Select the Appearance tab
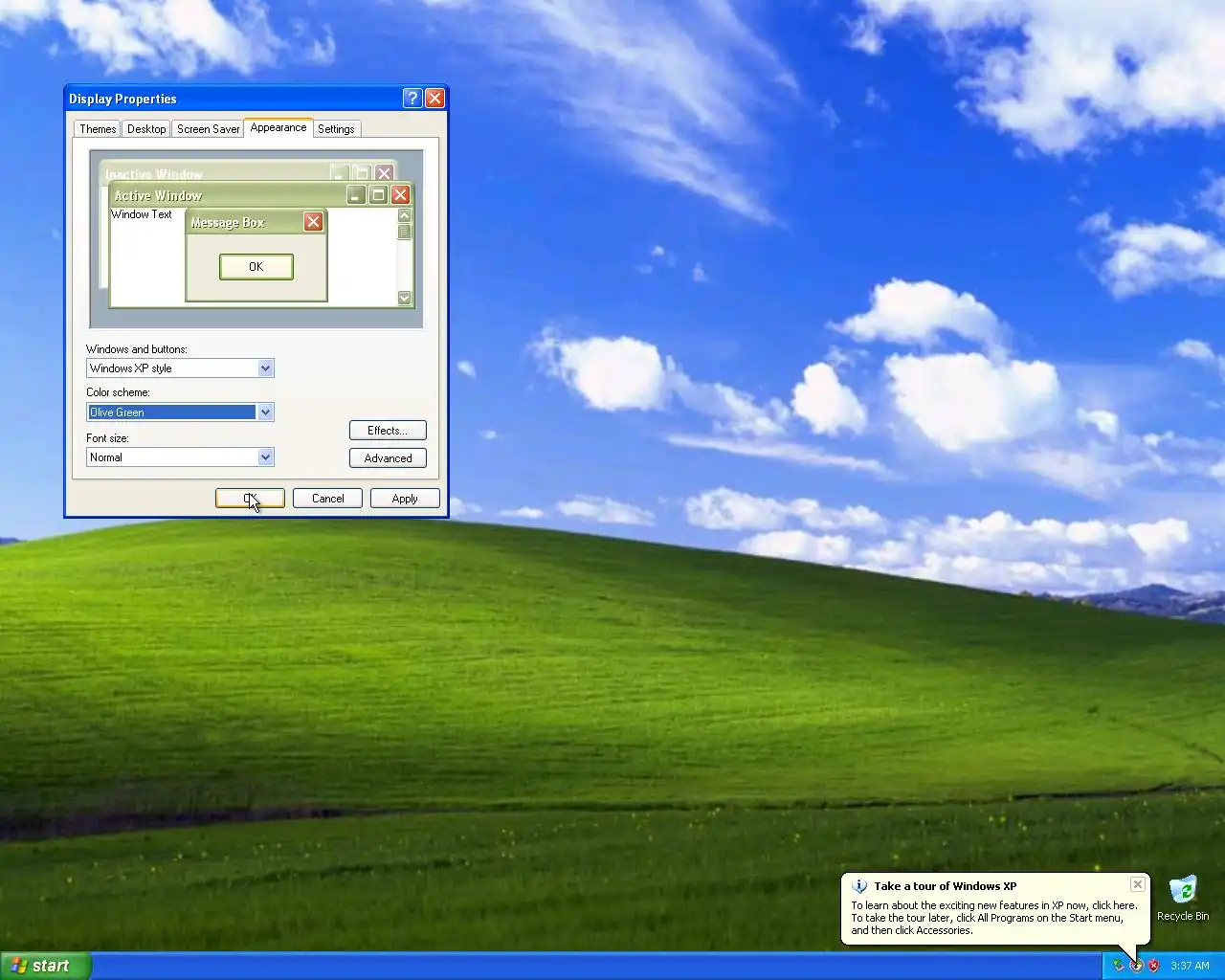This screenshot has width=1225, height=980. 278,127
